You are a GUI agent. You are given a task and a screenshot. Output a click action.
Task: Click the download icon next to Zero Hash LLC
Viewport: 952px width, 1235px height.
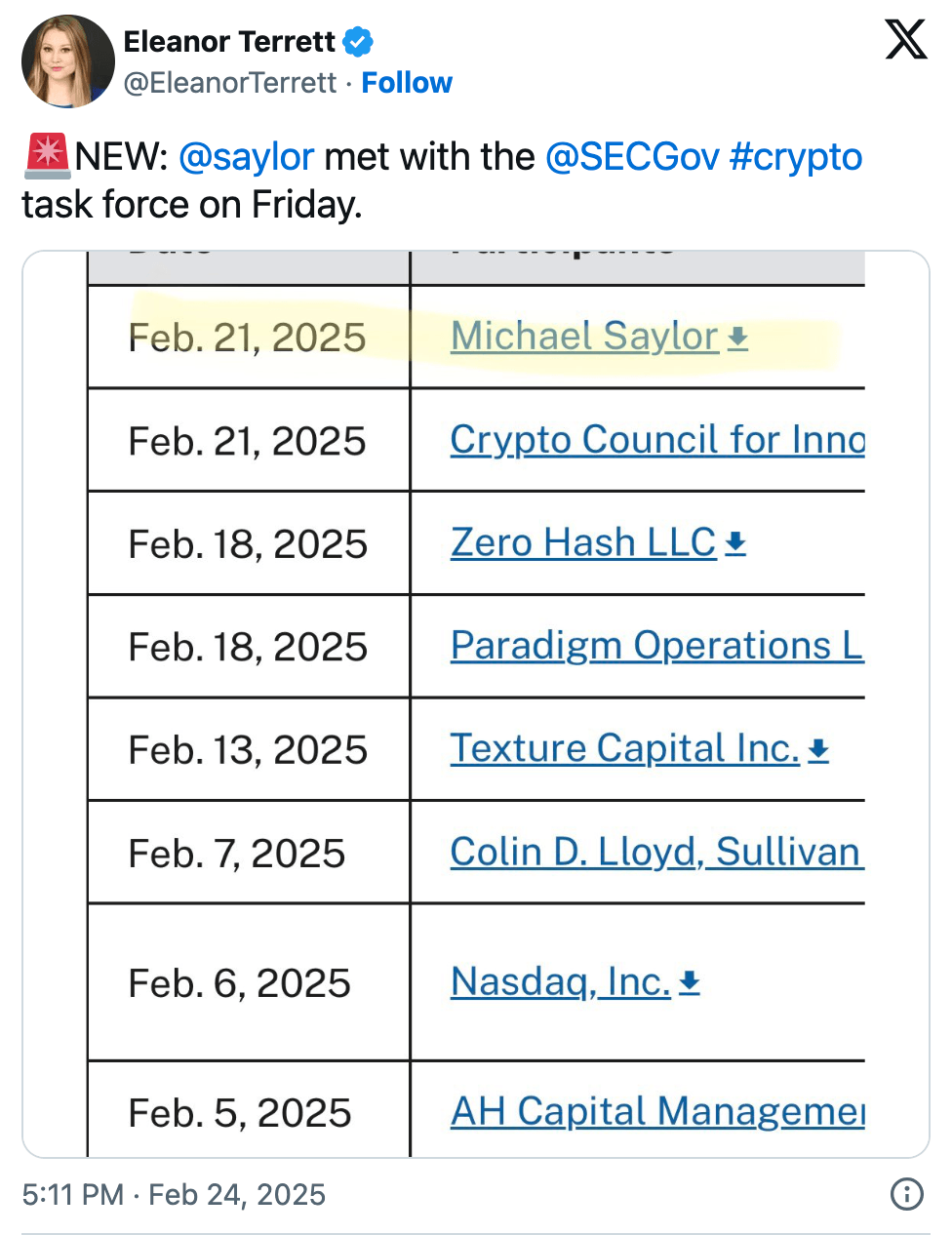click(737, 544)
